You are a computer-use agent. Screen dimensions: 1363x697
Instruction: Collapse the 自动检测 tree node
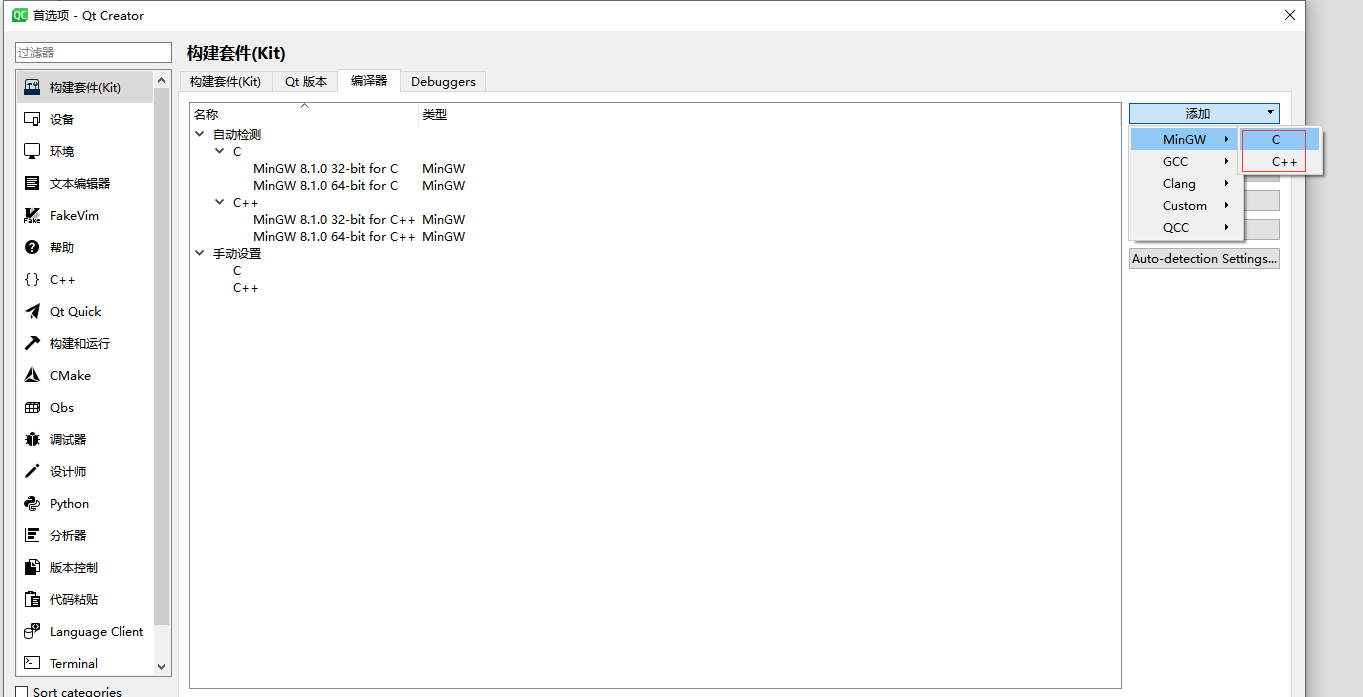[201, 134]
